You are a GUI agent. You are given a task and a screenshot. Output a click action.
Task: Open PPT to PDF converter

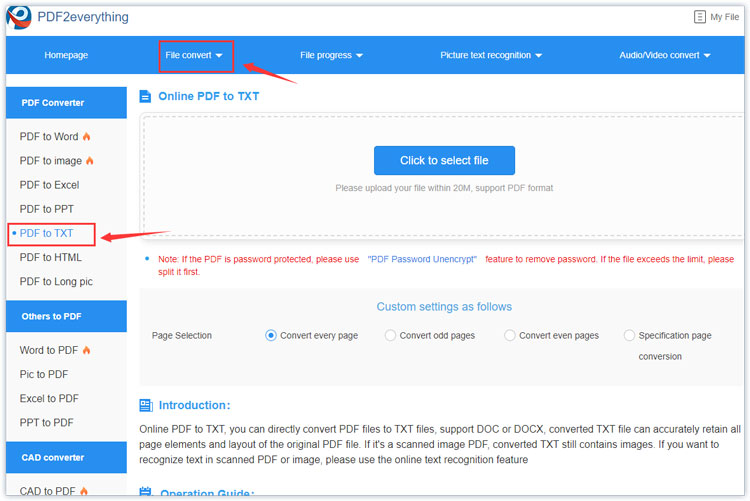(46, 423)
